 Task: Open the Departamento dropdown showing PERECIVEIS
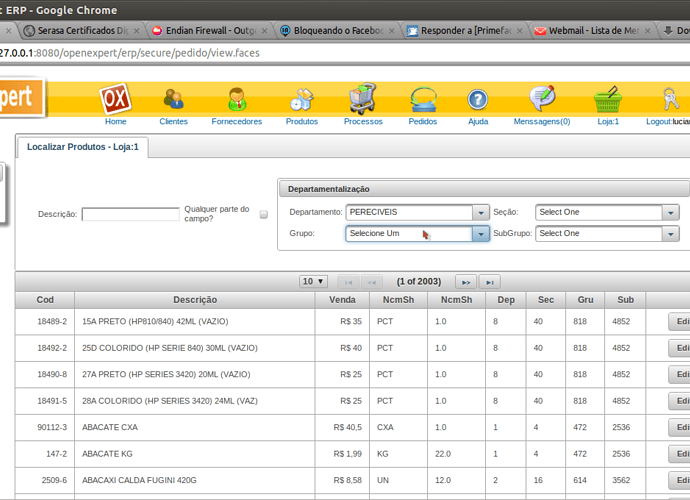tap(417, 212)
